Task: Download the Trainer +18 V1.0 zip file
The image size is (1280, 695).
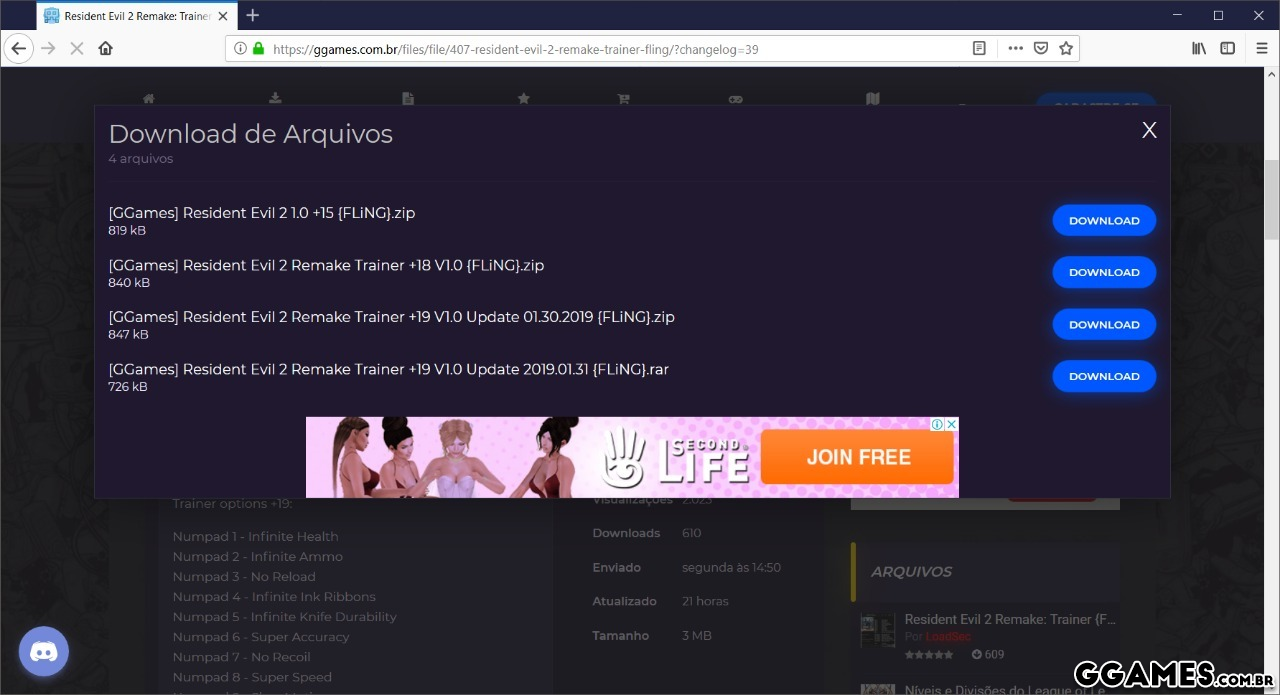Action: pyautogui.click(x=1103, y=272)
